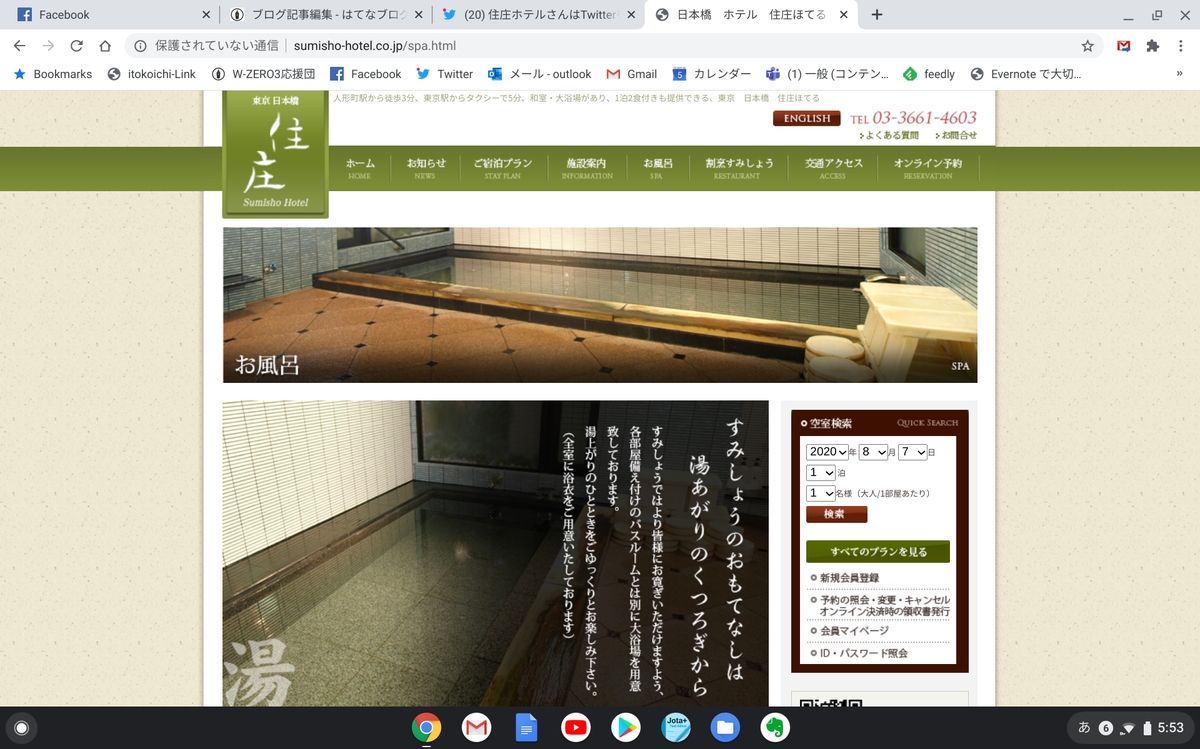Open the feedly bookmark
This screenshot has height=749, width=1200.
[x=929, y=74]
